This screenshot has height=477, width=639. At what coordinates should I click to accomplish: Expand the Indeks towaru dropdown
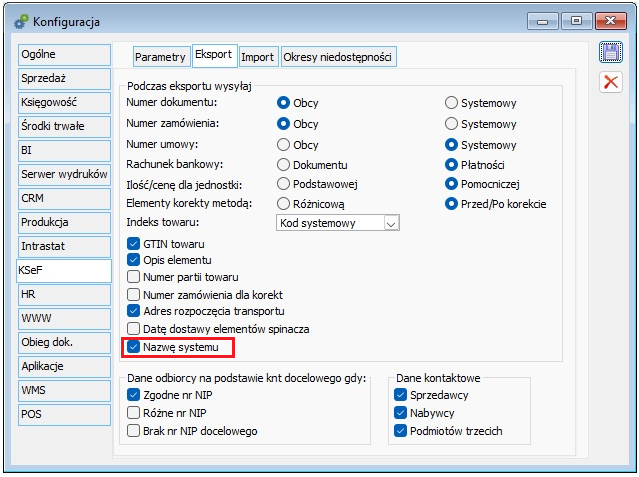pyautogui.click(x=391, y=223)
